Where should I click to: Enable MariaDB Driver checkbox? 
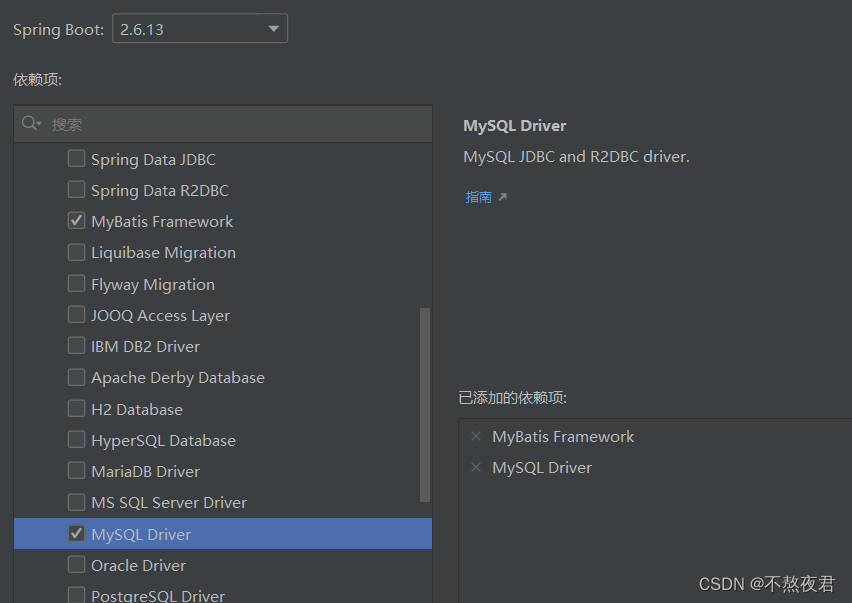click(77, 470)
